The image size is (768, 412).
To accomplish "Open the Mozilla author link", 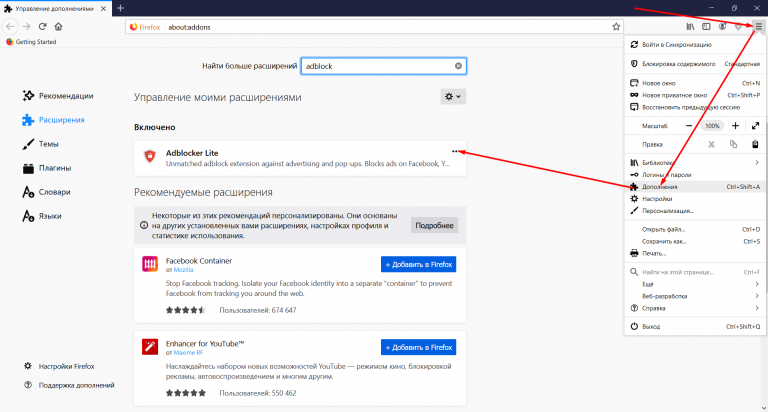I will [183, 270].
